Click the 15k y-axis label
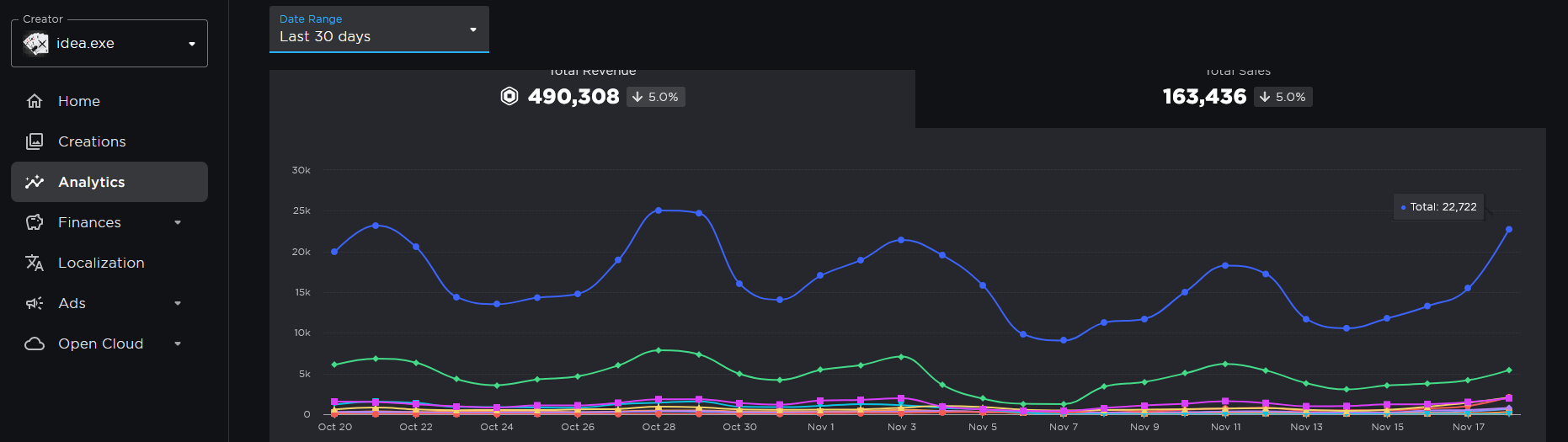Screen dimensions: 1568x442 (x=302, y=292)
